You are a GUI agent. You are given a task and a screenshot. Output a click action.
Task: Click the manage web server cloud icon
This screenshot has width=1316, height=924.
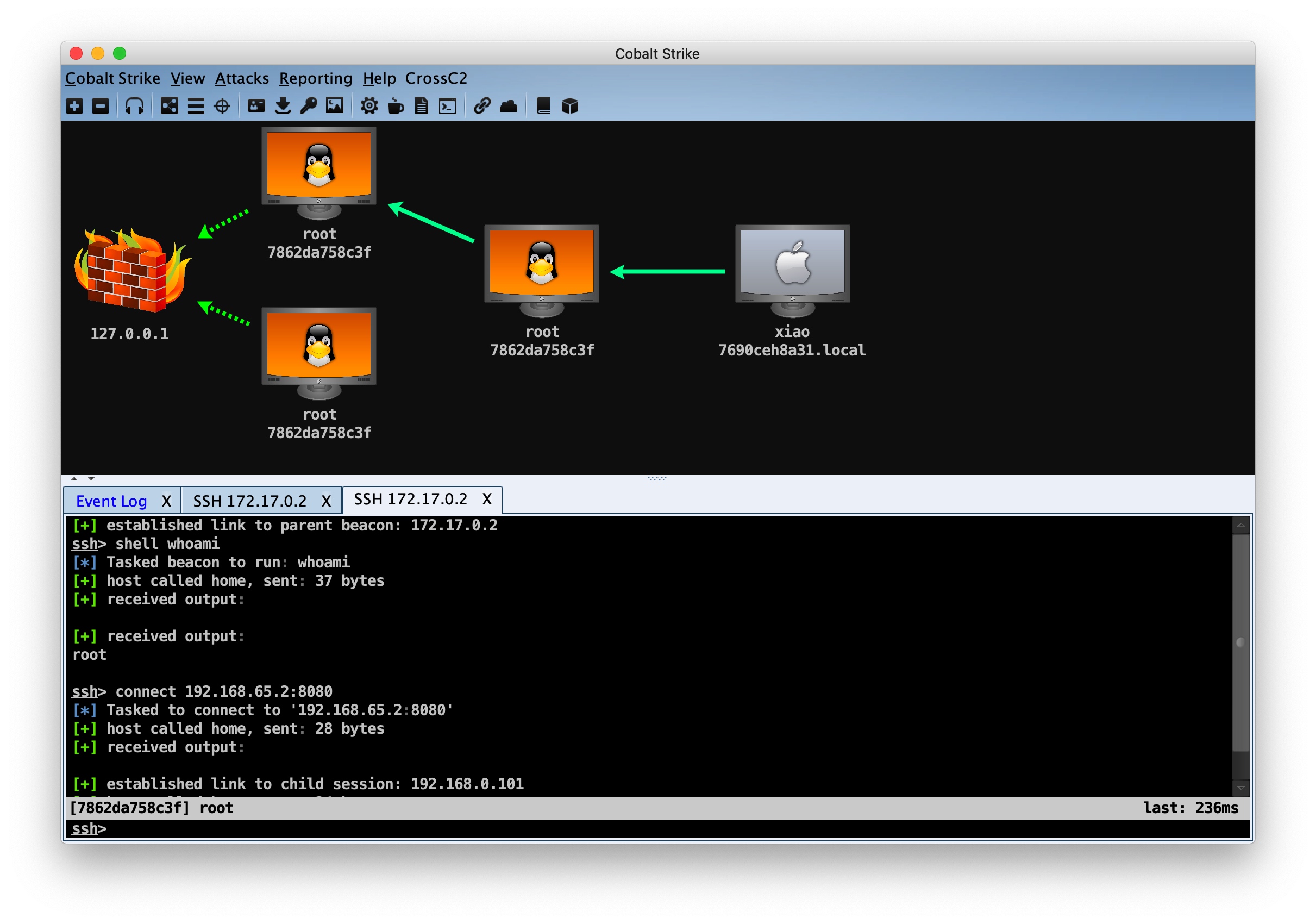(509, 106)
